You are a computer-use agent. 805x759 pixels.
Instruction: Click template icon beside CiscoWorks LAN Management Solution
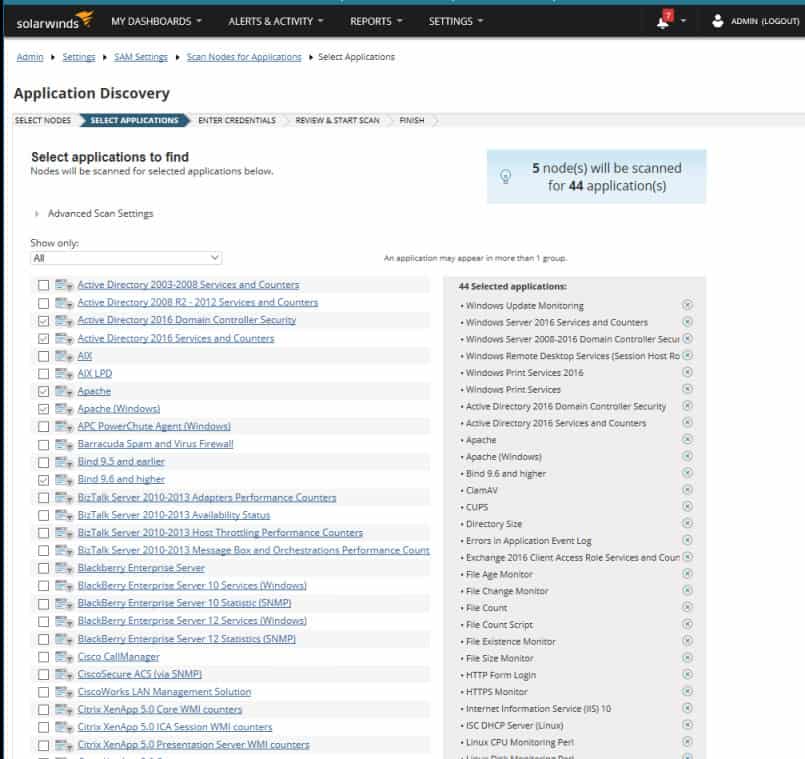(x=64, y=692)
